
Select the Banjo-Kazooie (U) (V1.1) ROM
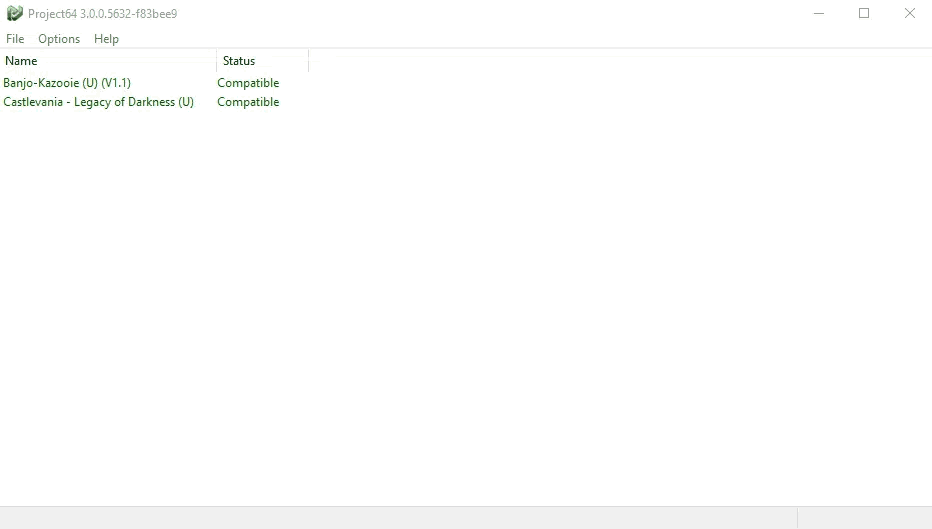click(67, 83)
